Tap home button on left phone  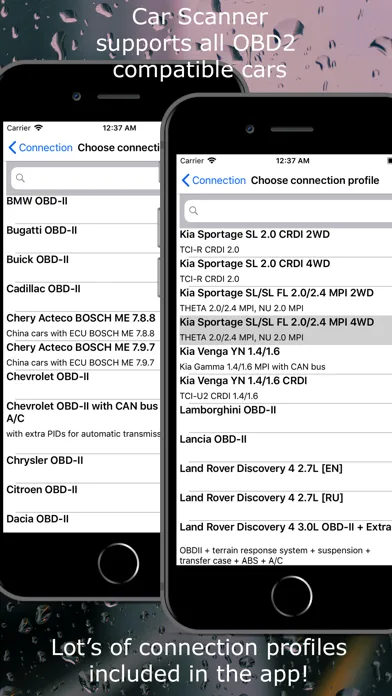pyautogui.click(x=119, y=564)
